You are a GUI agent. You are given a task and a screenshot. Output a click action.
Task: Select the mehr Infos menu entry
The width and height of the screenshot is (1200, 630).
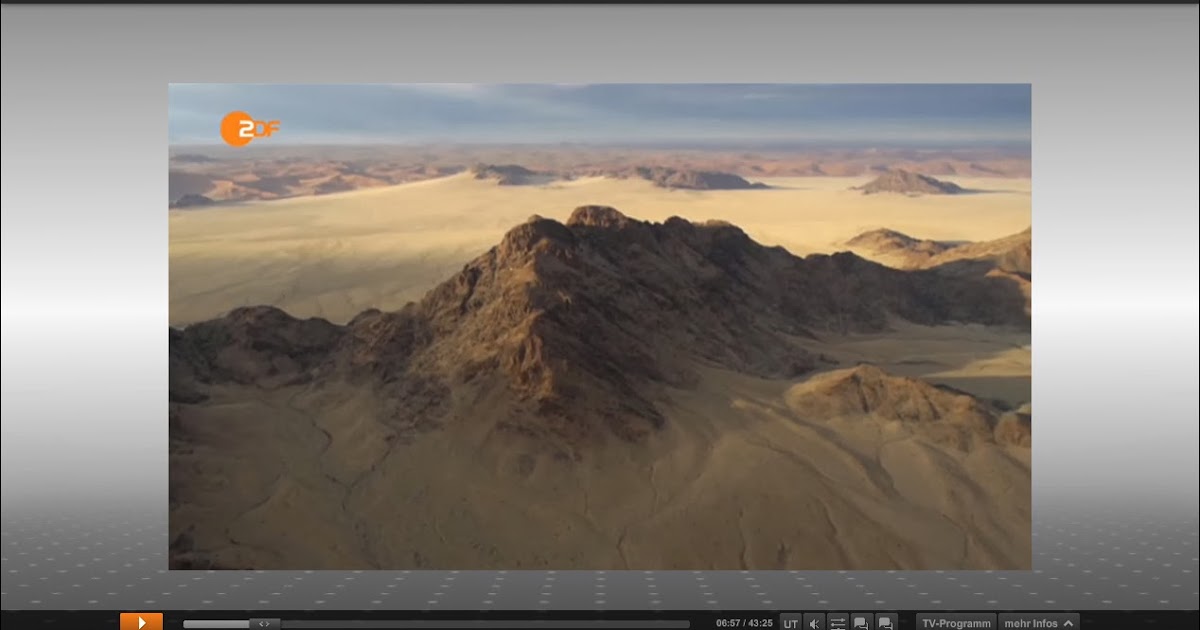(1030, 622)
